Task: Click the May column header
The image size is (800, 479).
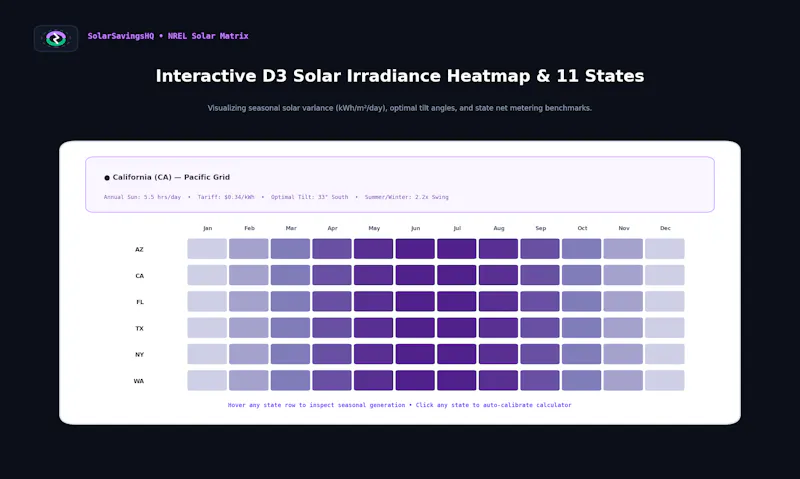Action: (374, 228)
